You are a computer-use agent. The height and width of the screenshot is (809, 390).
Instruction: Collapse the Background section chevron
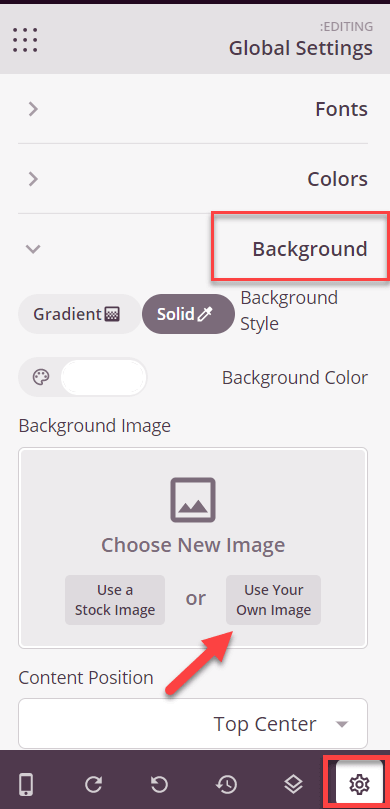click(34, 249)
